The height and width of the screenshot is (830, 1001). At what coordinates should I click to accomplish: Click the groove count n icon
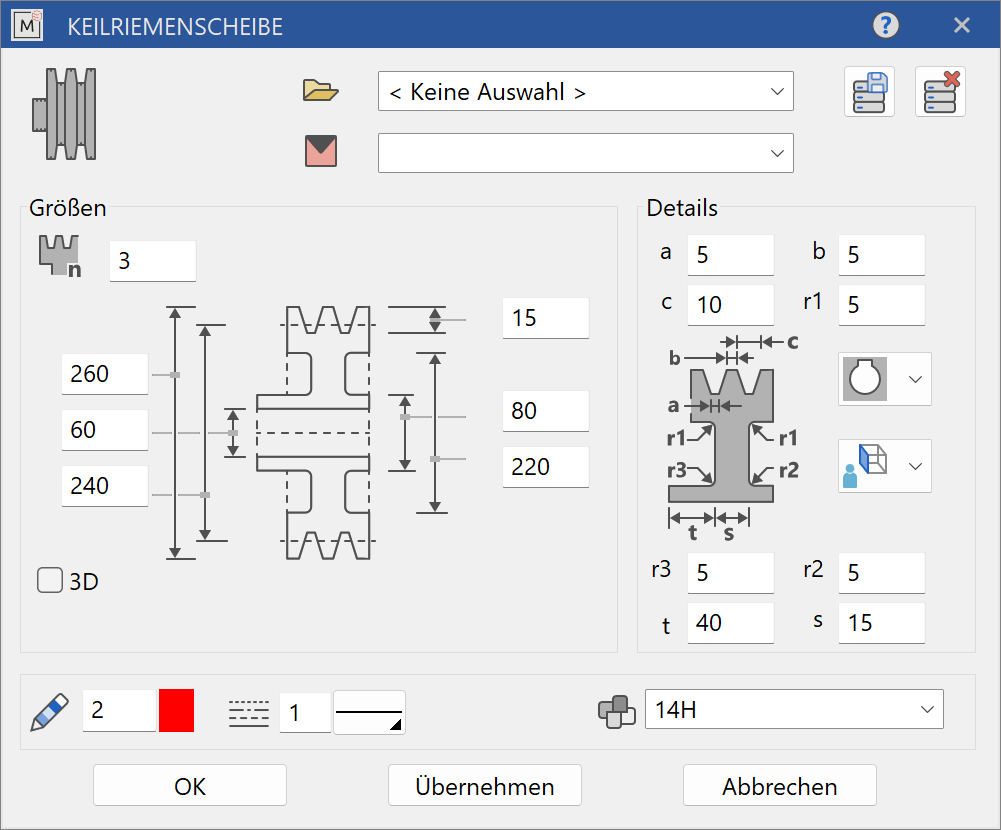[60, 256]
